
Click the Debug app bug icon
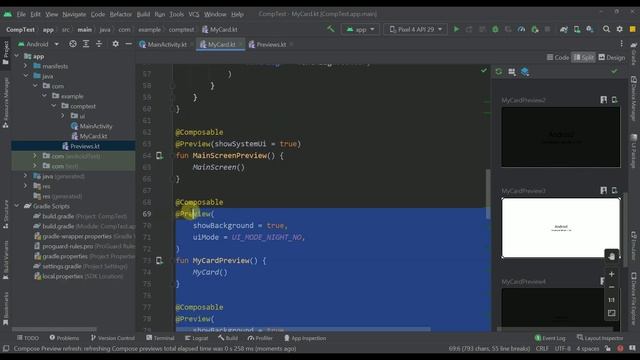(495, 29)
